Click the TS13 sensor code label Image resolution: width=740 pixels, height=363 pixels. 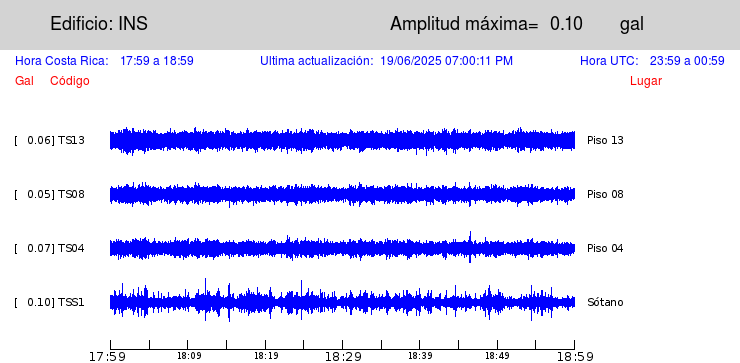coord(71,140)
